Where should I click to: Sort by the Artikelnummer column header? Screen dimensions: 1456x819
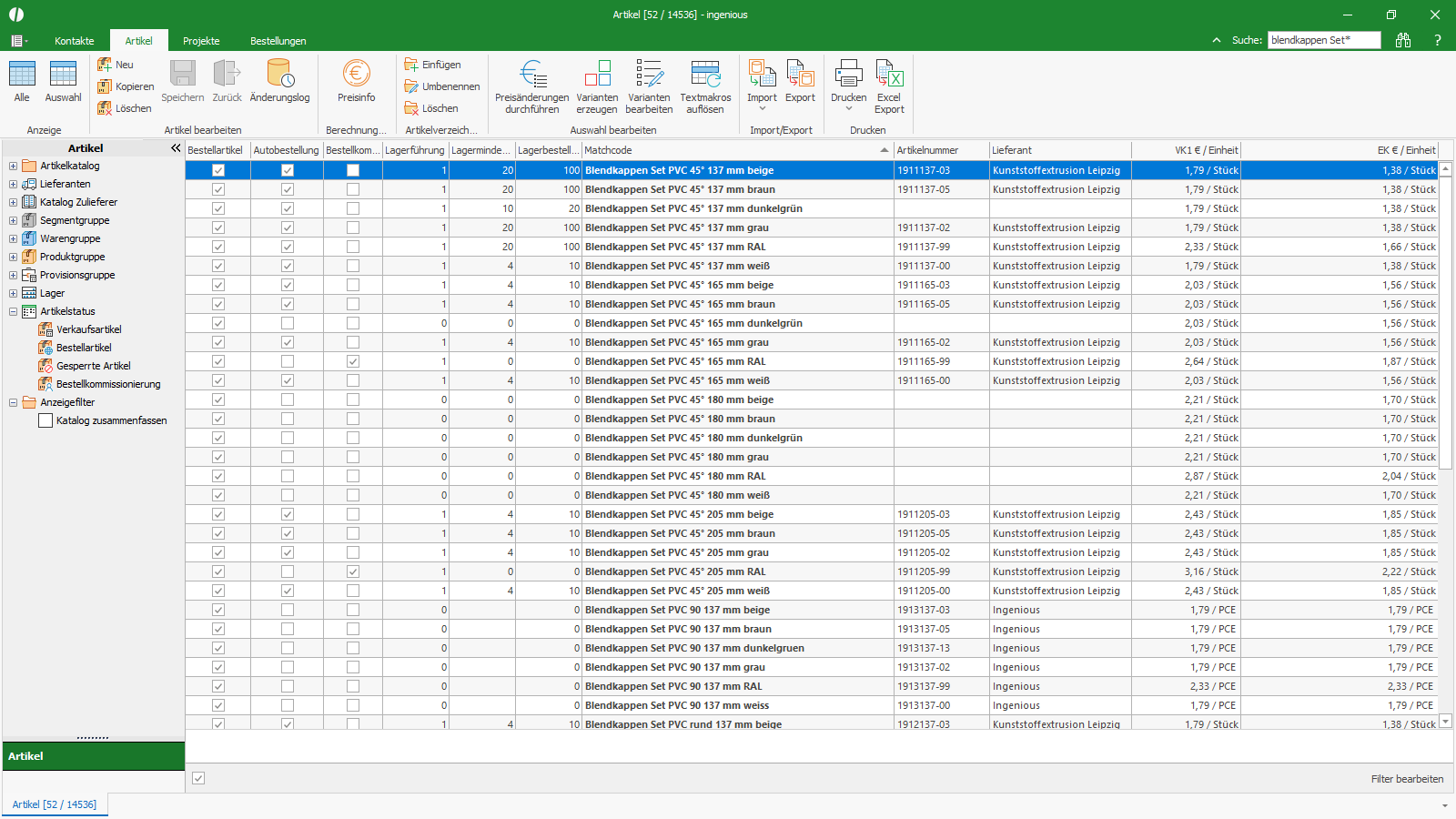940,150
